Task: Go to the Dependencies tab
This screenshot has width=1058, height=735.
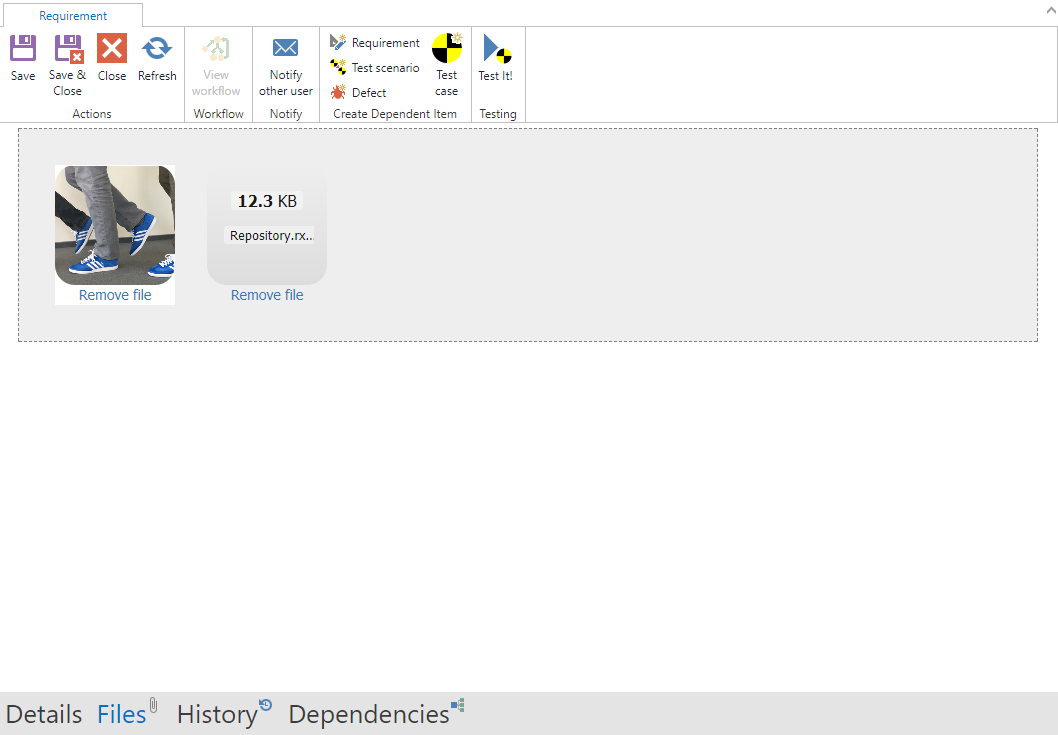Action: tap(369, 714)
